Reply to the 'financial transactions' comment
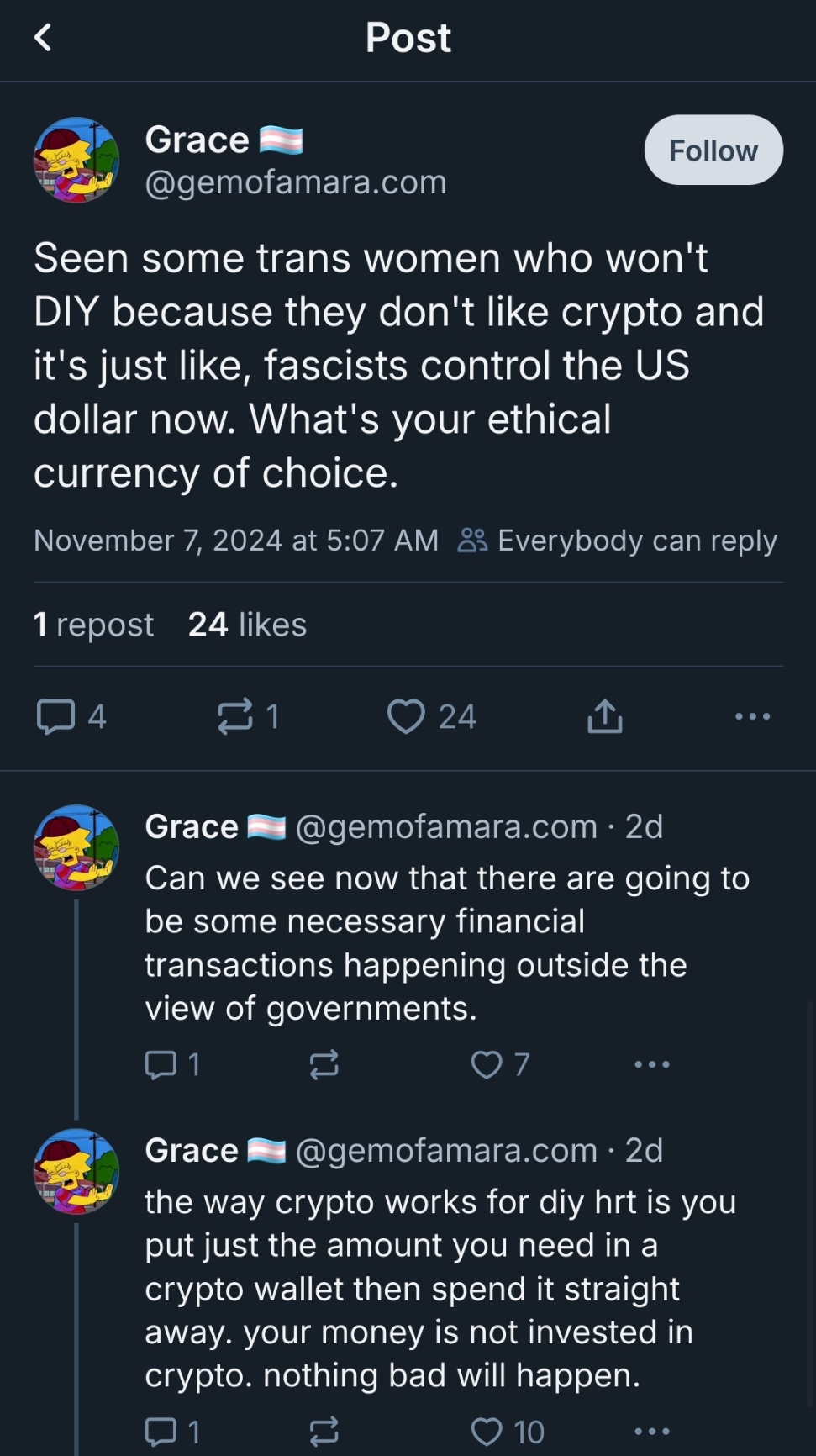Viewport: 816px width, 1456px height. coord(161,1065)
